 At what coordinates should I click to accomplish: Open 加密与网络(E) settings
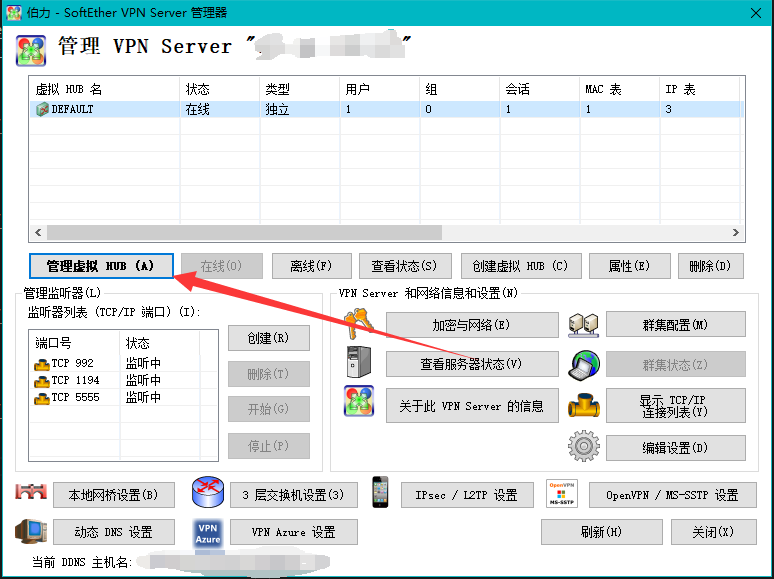pyautogui.click(x=472, y=325)
